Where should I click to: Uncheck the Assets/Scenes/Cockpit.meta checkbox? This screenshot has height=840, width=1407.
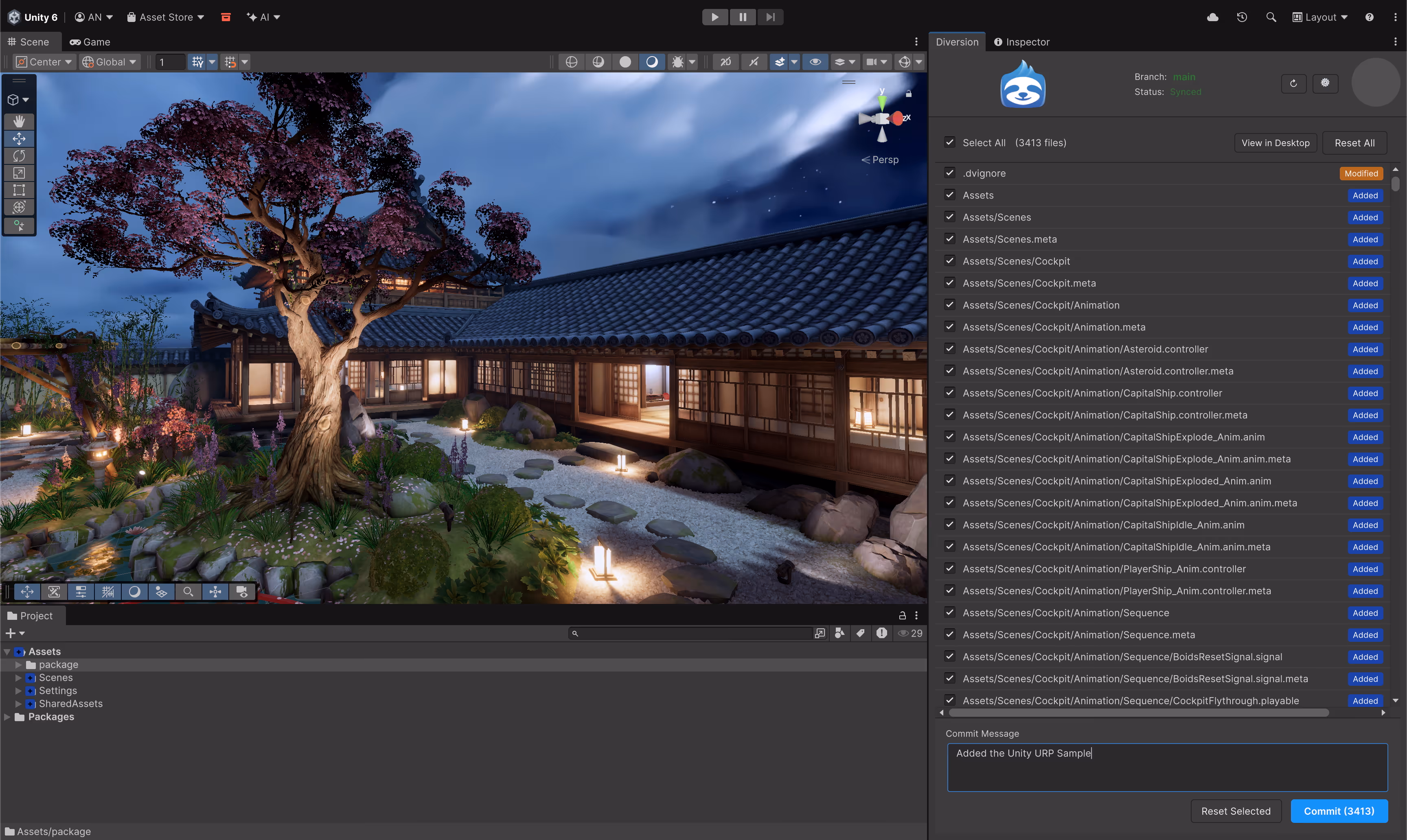click(x=950, y=283)
